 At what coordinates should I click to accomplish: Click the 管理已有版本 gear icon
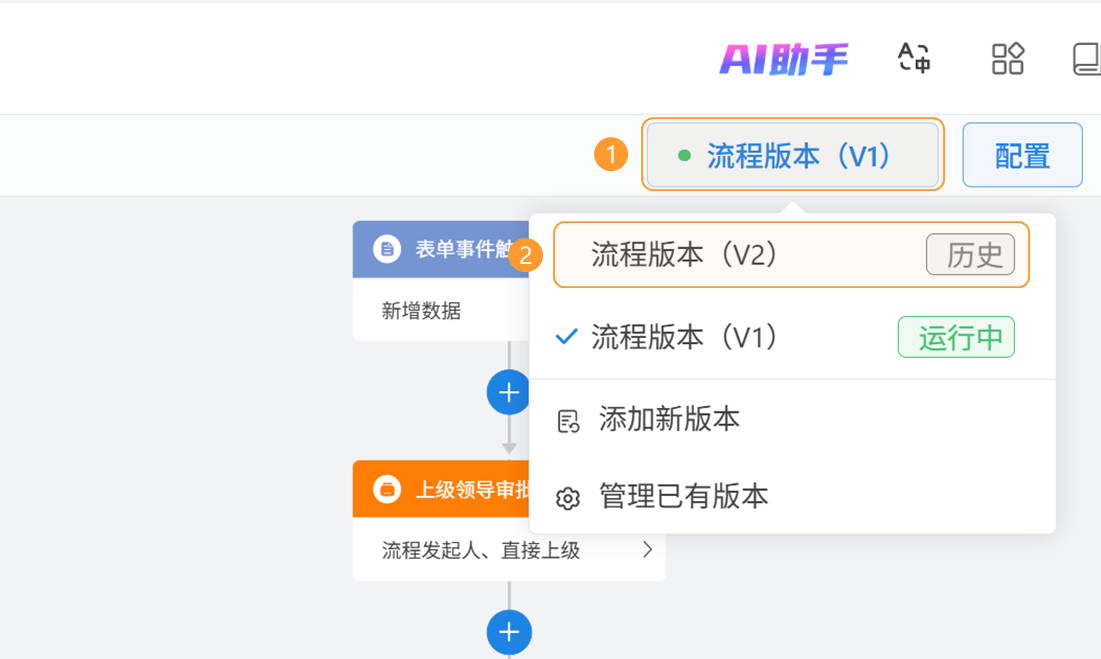tap(568, 497)
